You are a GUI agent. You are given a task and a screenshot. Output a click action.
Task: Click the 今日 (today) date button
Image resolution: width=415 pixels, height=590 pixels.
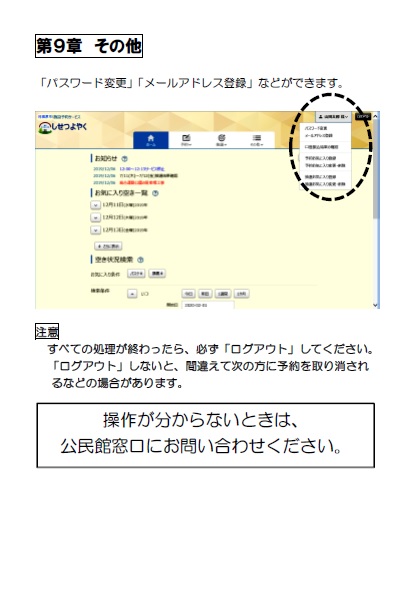point(188,293)
